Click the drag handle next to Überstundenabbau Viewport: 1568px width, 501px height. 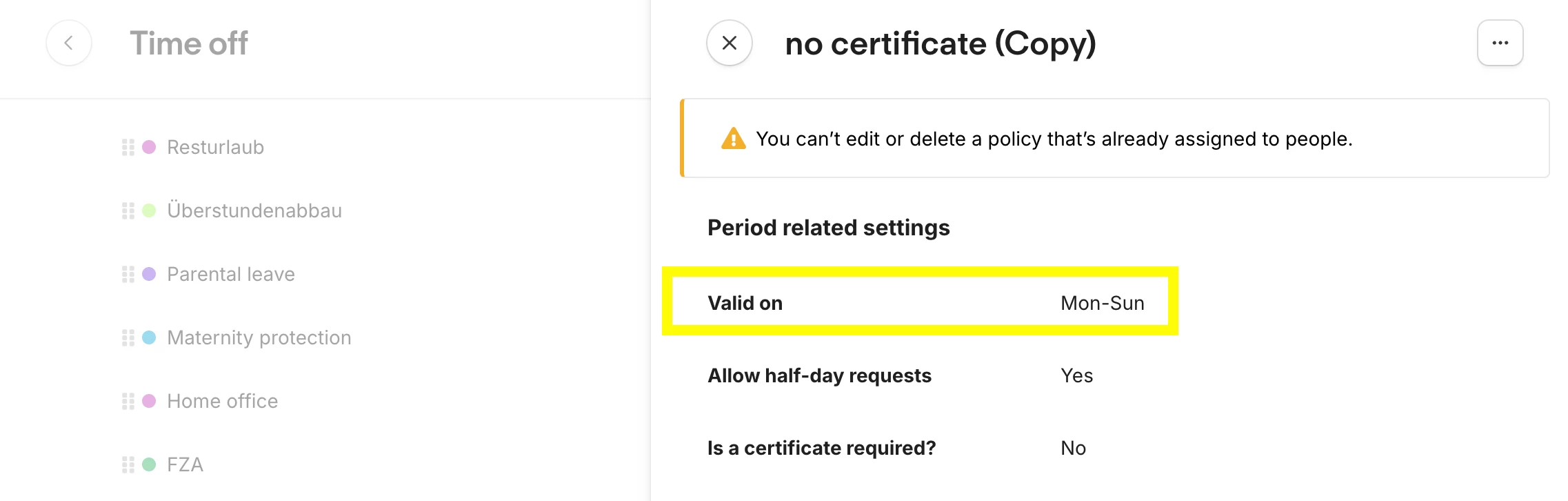(x=128, y=211)
